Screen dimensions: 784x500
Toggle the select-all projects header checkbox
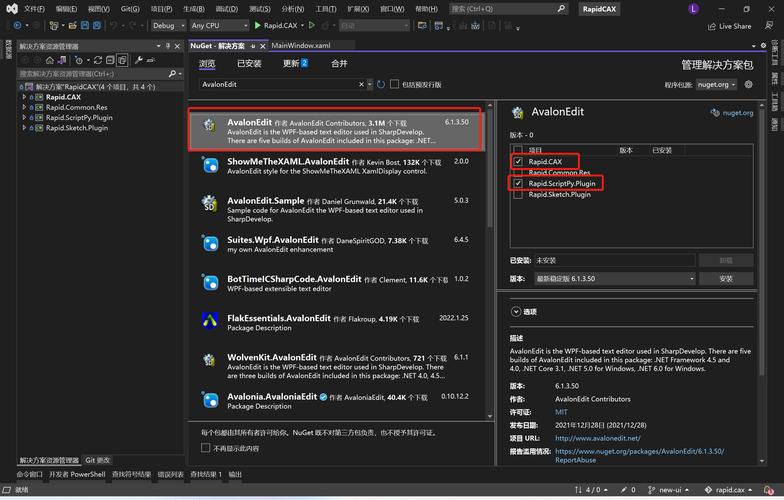click(518, 150)
